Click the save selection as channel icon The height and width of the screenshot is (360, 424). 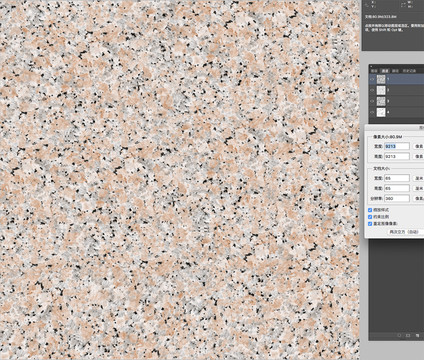pos(408,335)
